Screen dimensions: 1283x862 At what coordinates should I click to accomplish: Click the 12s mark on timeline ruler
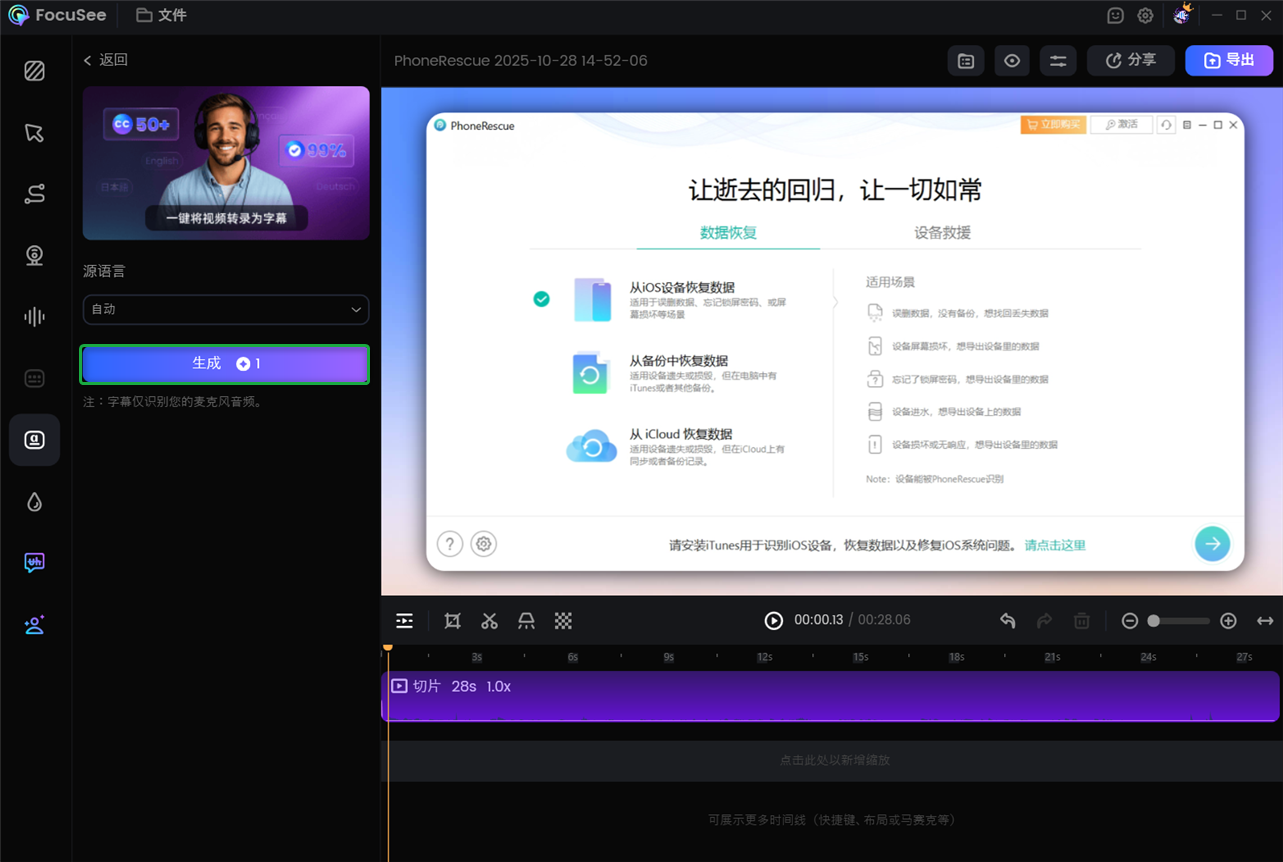point(764,657)
